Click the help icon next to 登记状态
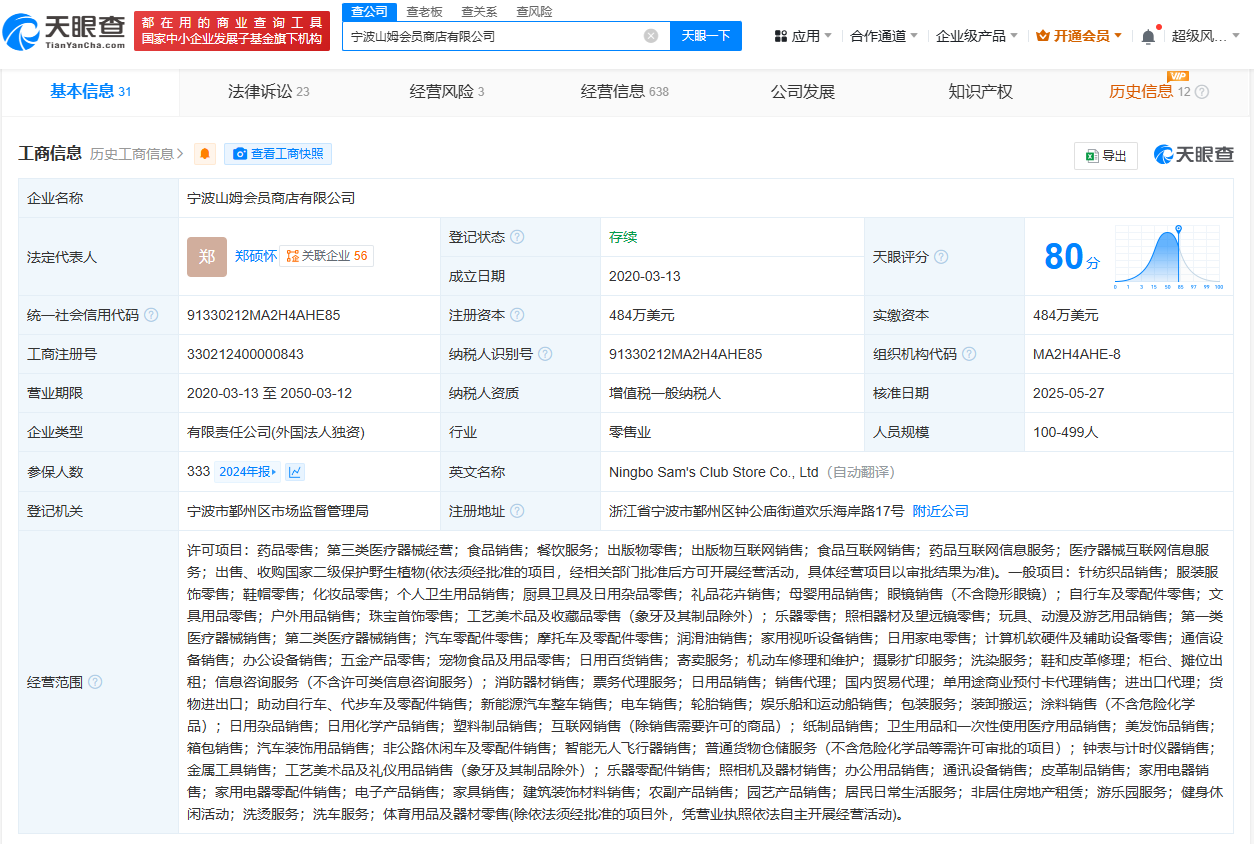Screen dimensions: 1254x844 click(517, 237)
